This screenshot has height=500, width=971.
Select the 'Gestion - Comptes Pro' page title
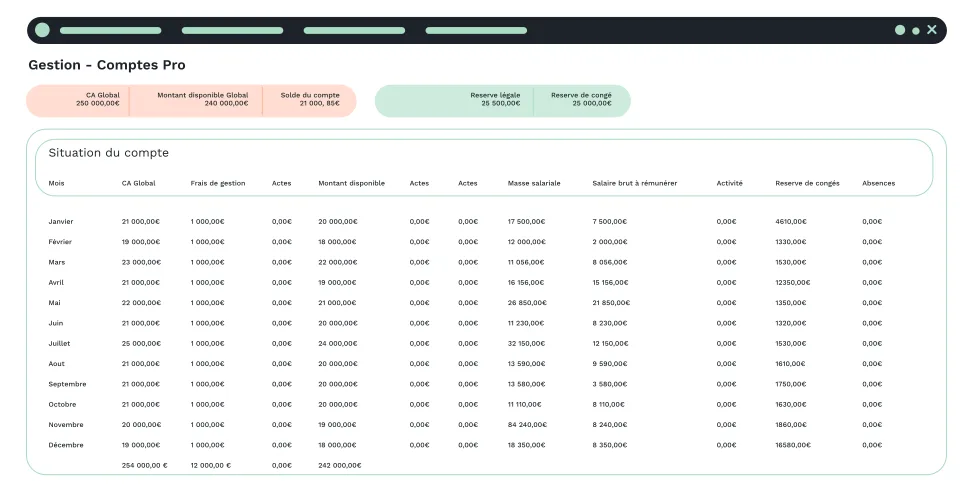107,65
